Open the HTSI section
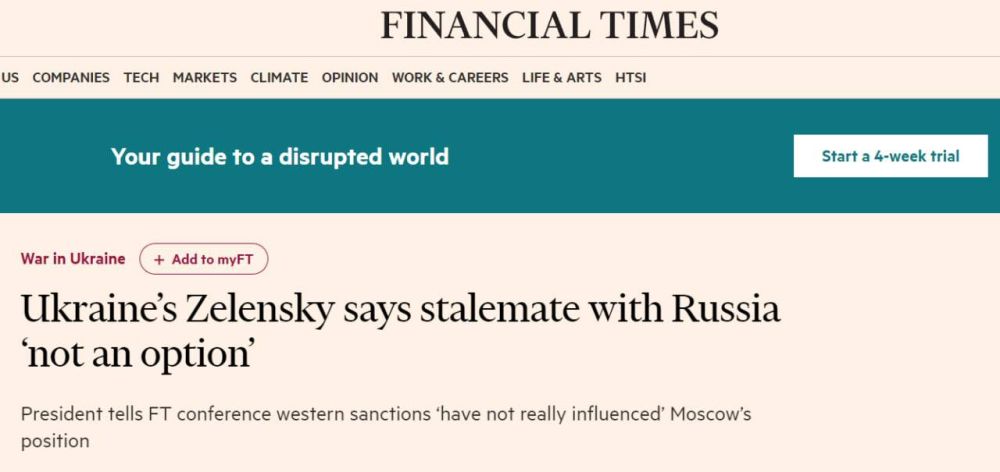 tap(630, 77)
